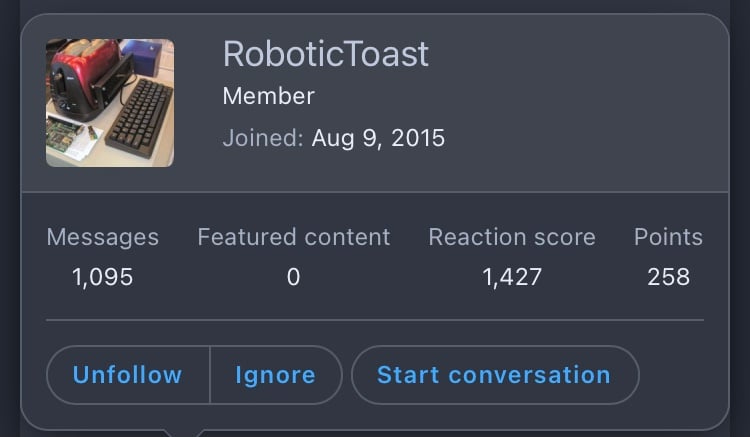
Task: View the Reaction score value 1,427
Action: [x=512, y=277]
